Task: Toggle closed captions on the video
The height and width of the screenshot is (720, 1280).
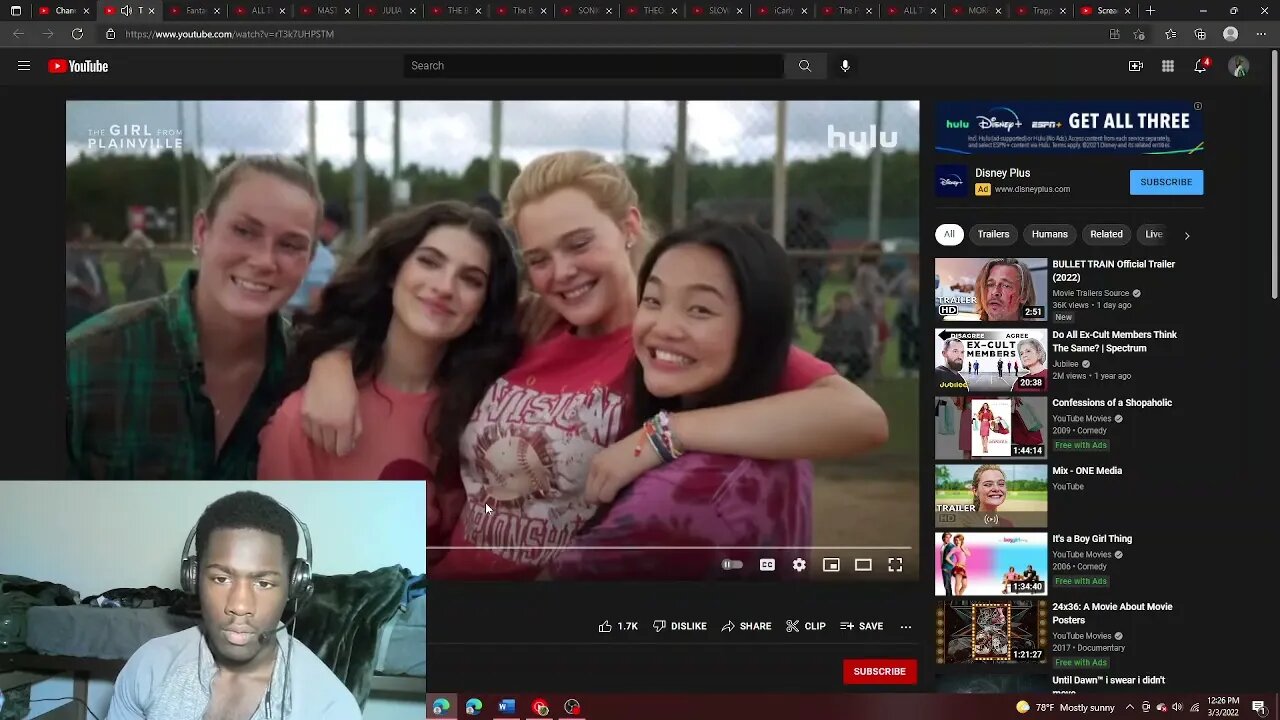Action: click(x=767, y=565)
